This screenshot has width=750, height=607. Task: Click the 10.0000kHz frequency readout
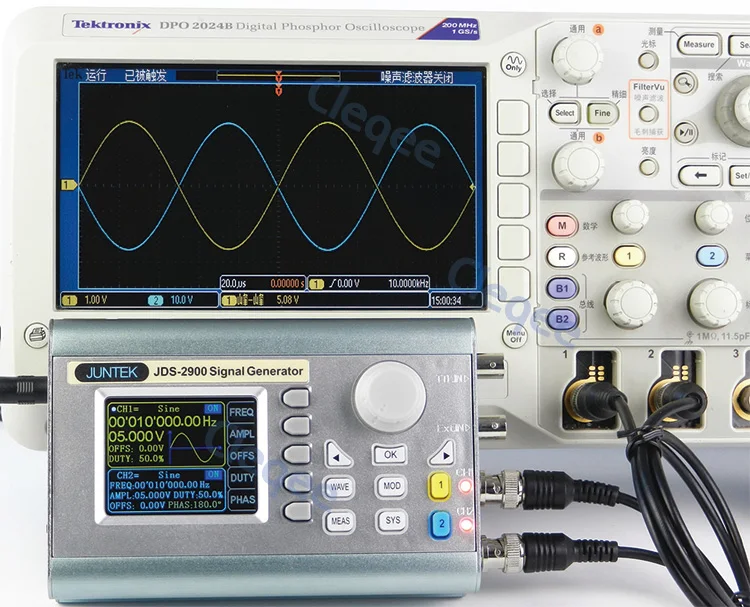click(x=408, y=284)
